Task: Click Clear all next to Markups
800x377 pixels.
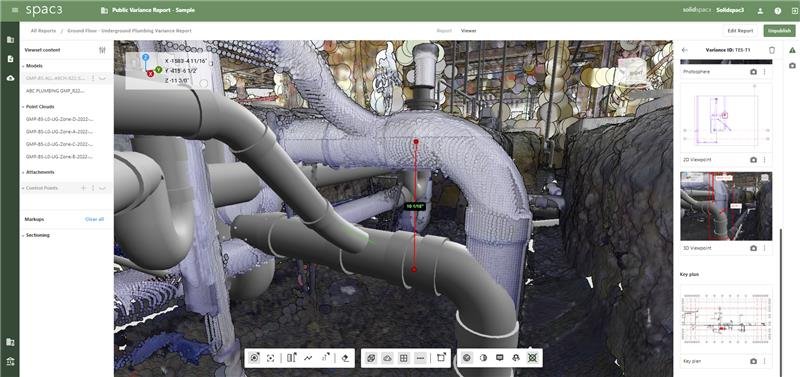Action: coord(94,219)
